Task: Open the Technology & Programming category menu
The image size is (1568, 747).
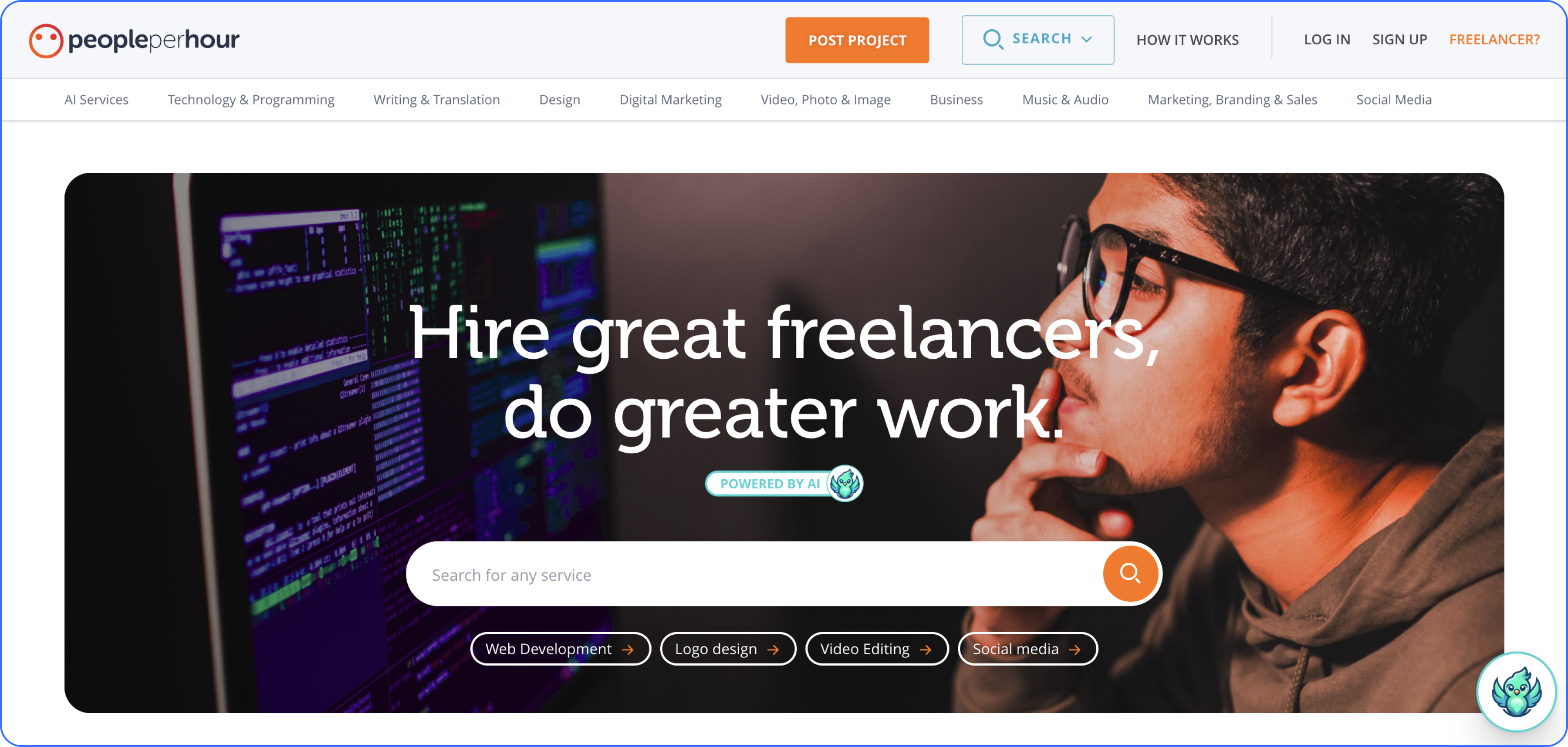Action: click(251, 100)
